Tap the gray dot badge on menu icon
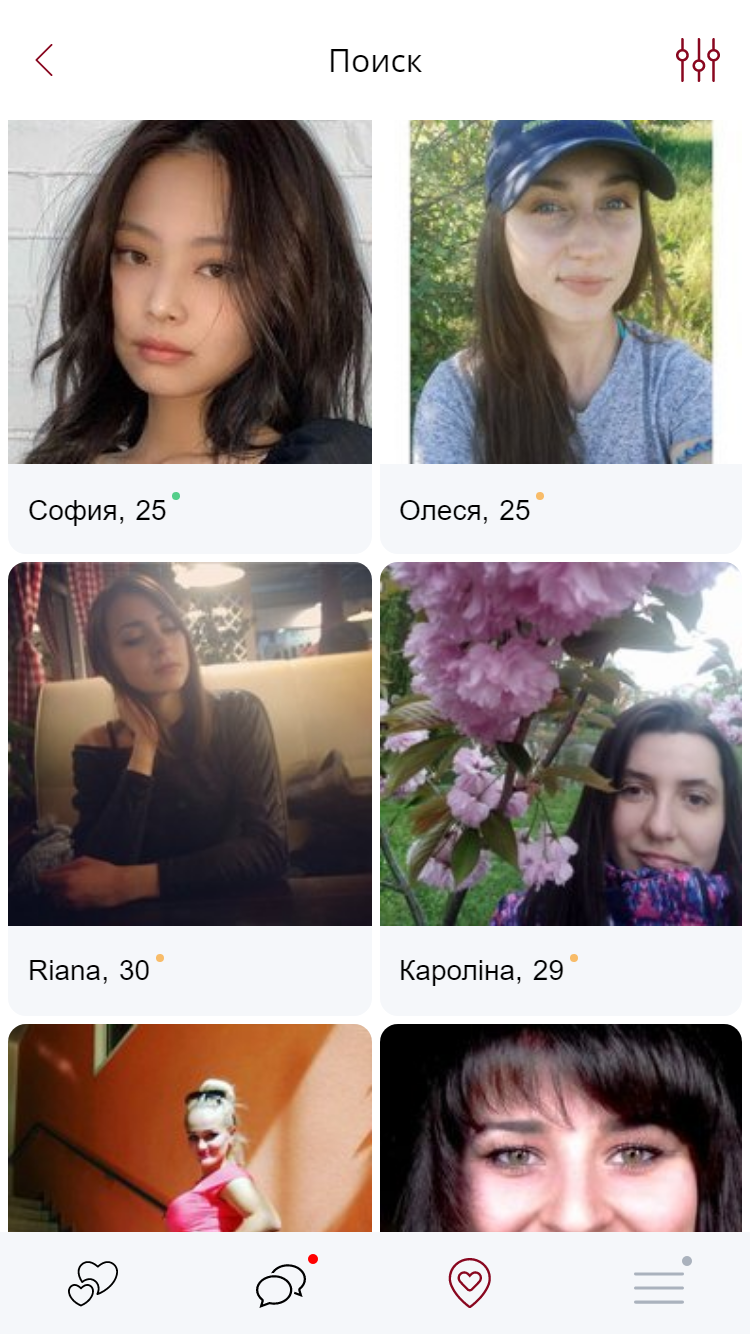This screenshot has width=750, height=1334. 687,1261
